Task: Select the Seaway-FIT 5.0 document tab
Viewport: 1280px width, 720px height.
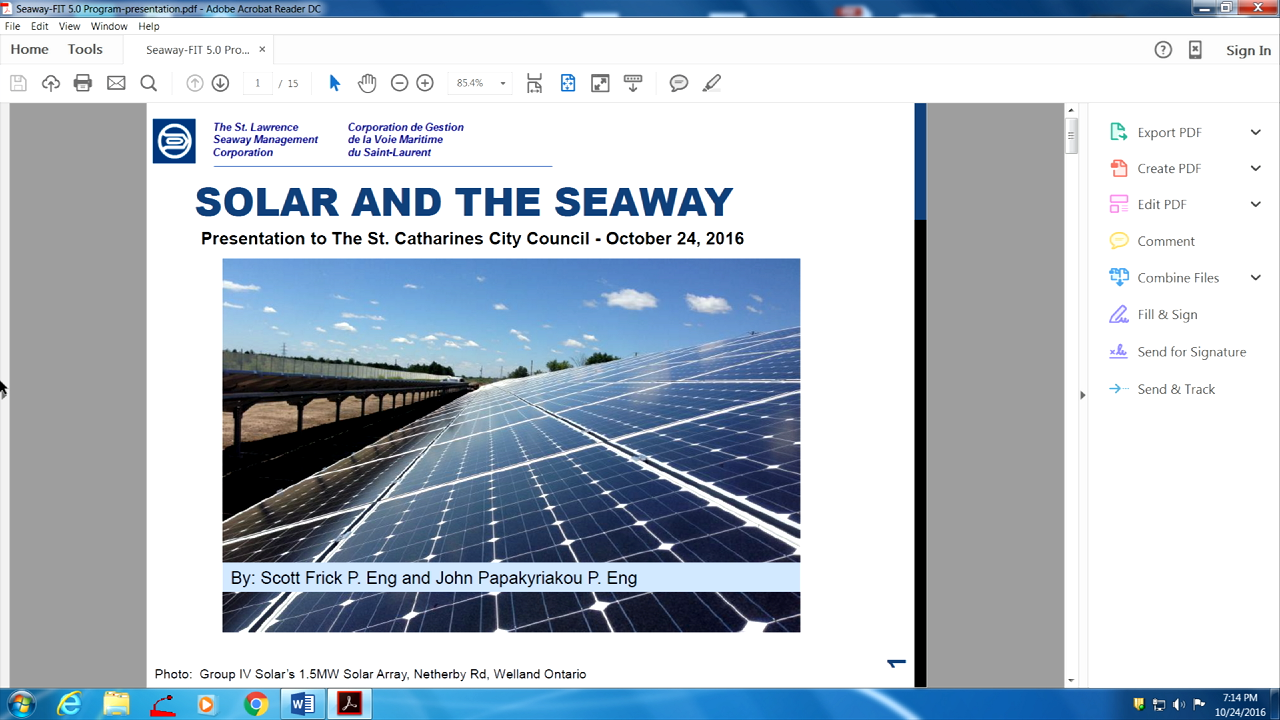Action: pos(197,50)
